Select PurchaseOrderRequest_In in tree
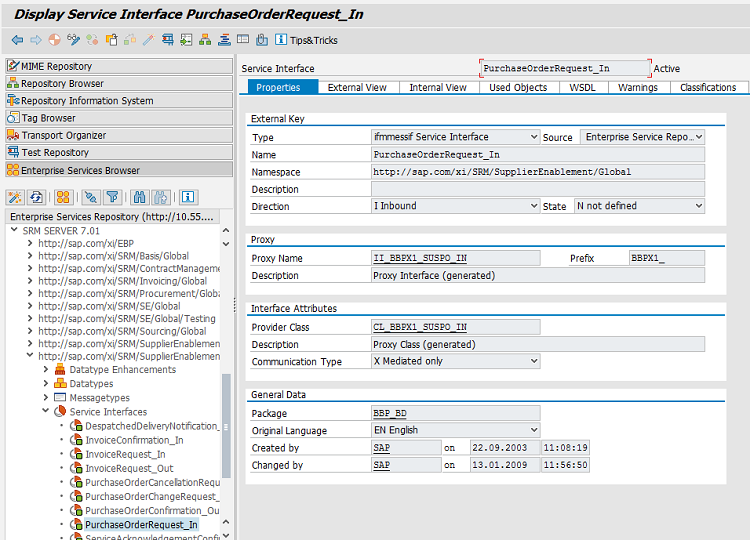This screenshot has width=750, height=540. pyautogui.click(x=141, y=525)
